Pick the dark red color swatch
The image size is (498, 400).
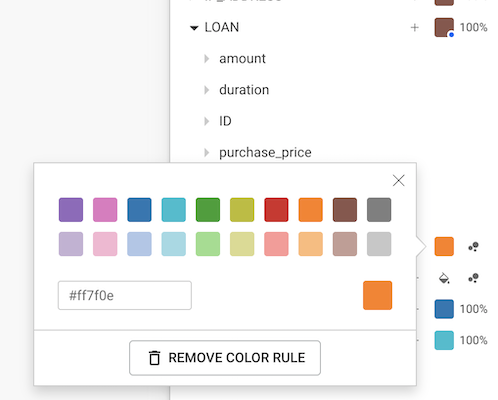coord(276,210)
